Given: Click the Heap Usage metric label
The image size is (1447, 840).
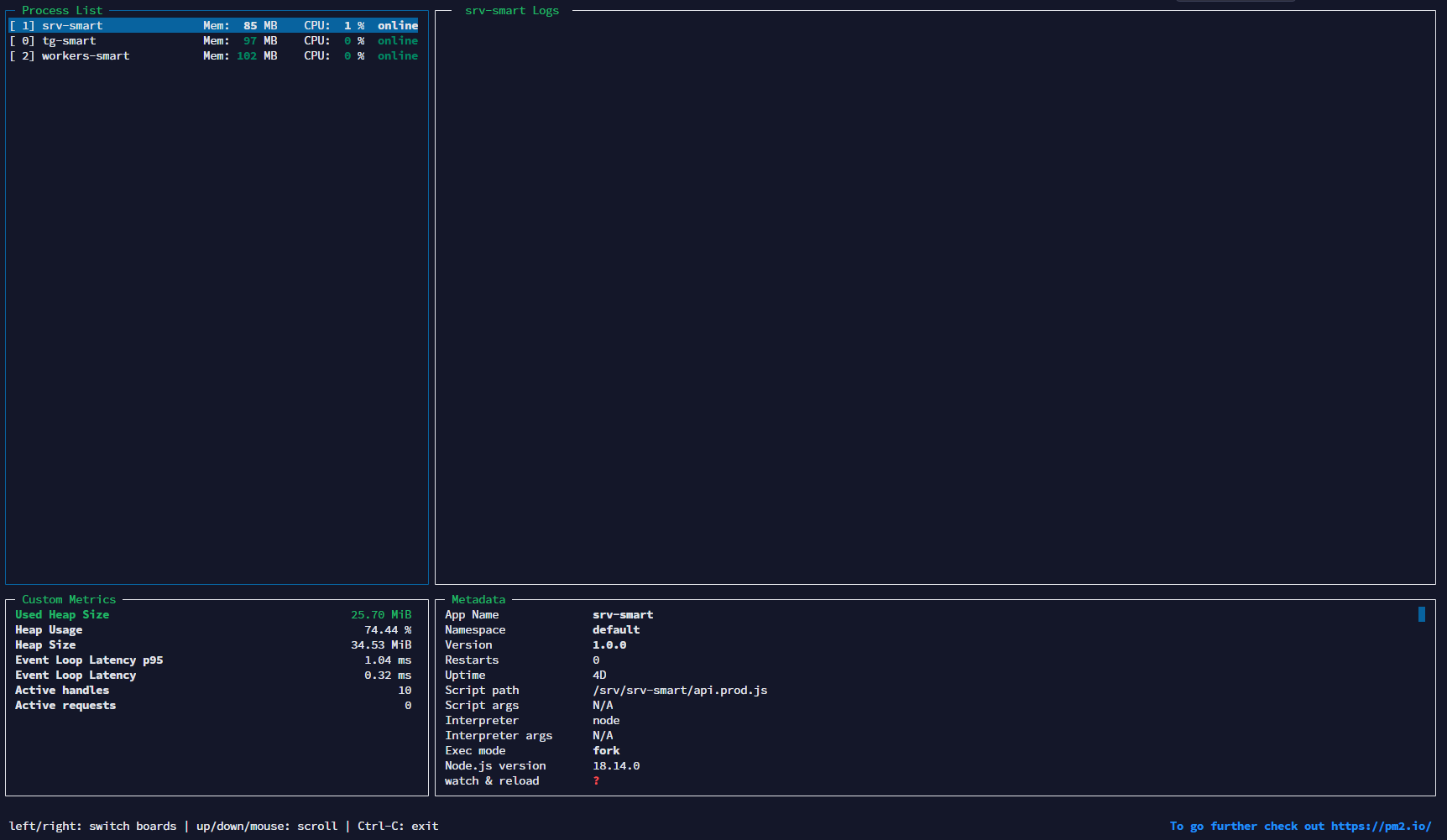Looking at the screenshot, I should pos(49,630).
